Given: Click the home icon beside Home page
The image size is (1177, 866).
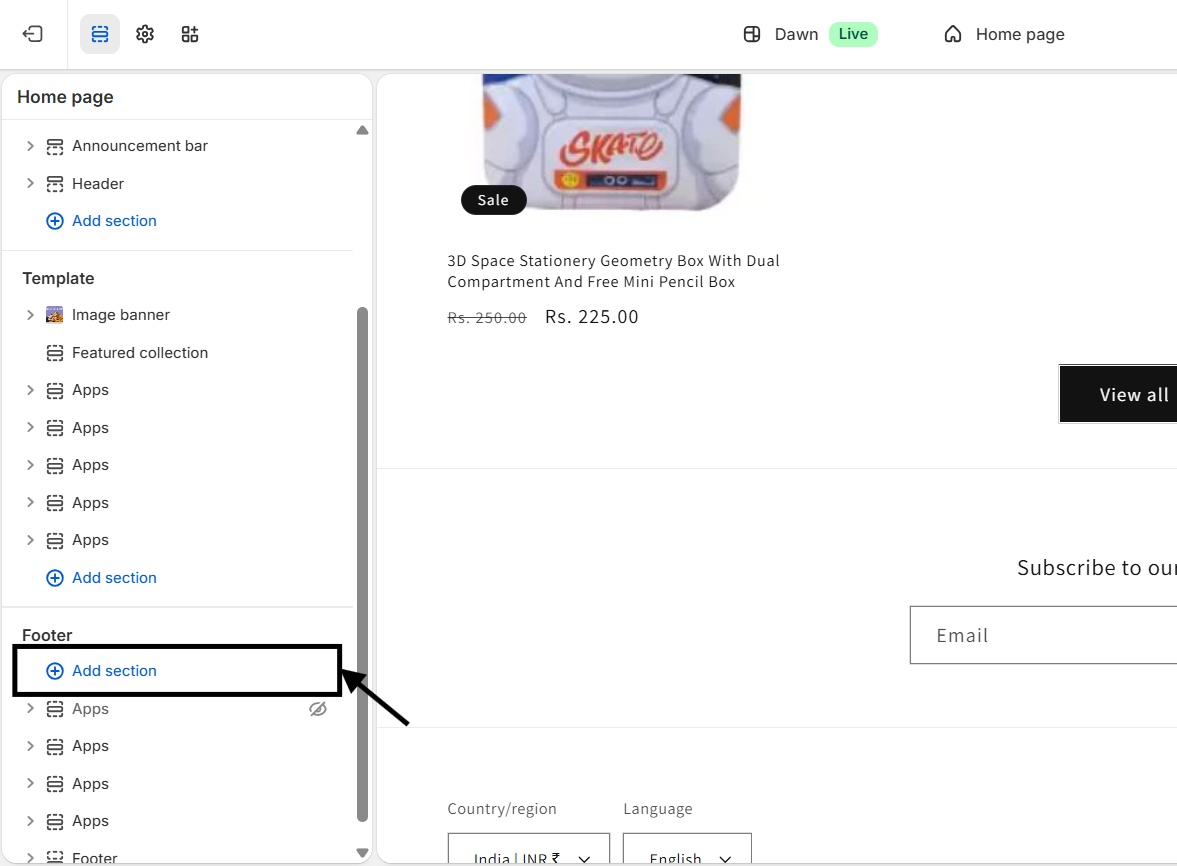Looking at the screenshot, I should [953, 34].
